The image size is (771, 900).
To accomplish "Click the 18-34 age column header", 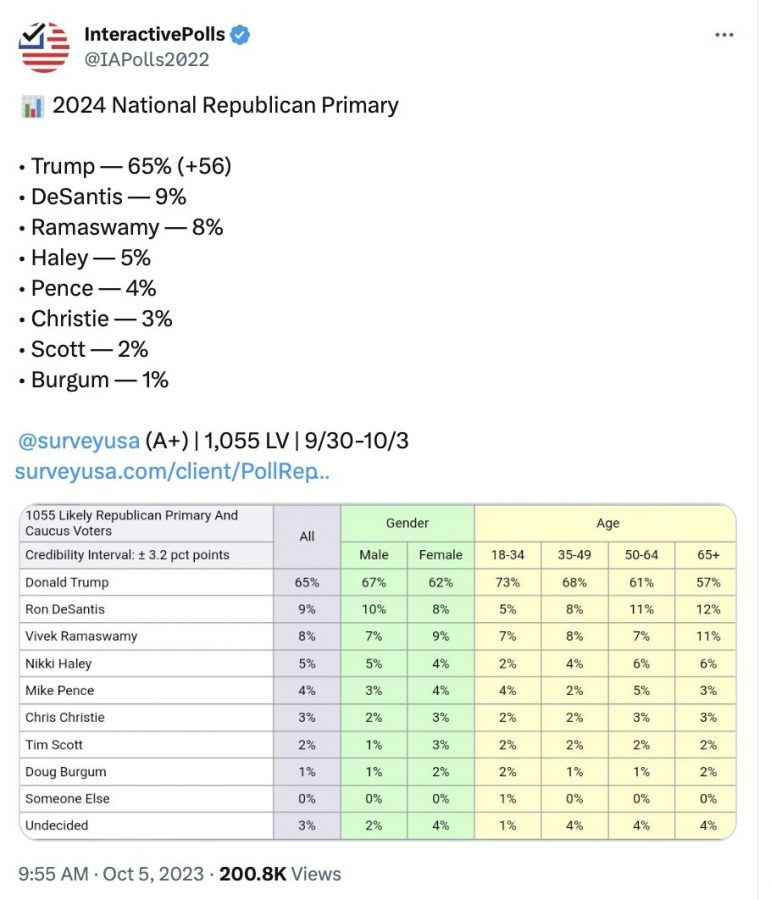I will point(507,555).
